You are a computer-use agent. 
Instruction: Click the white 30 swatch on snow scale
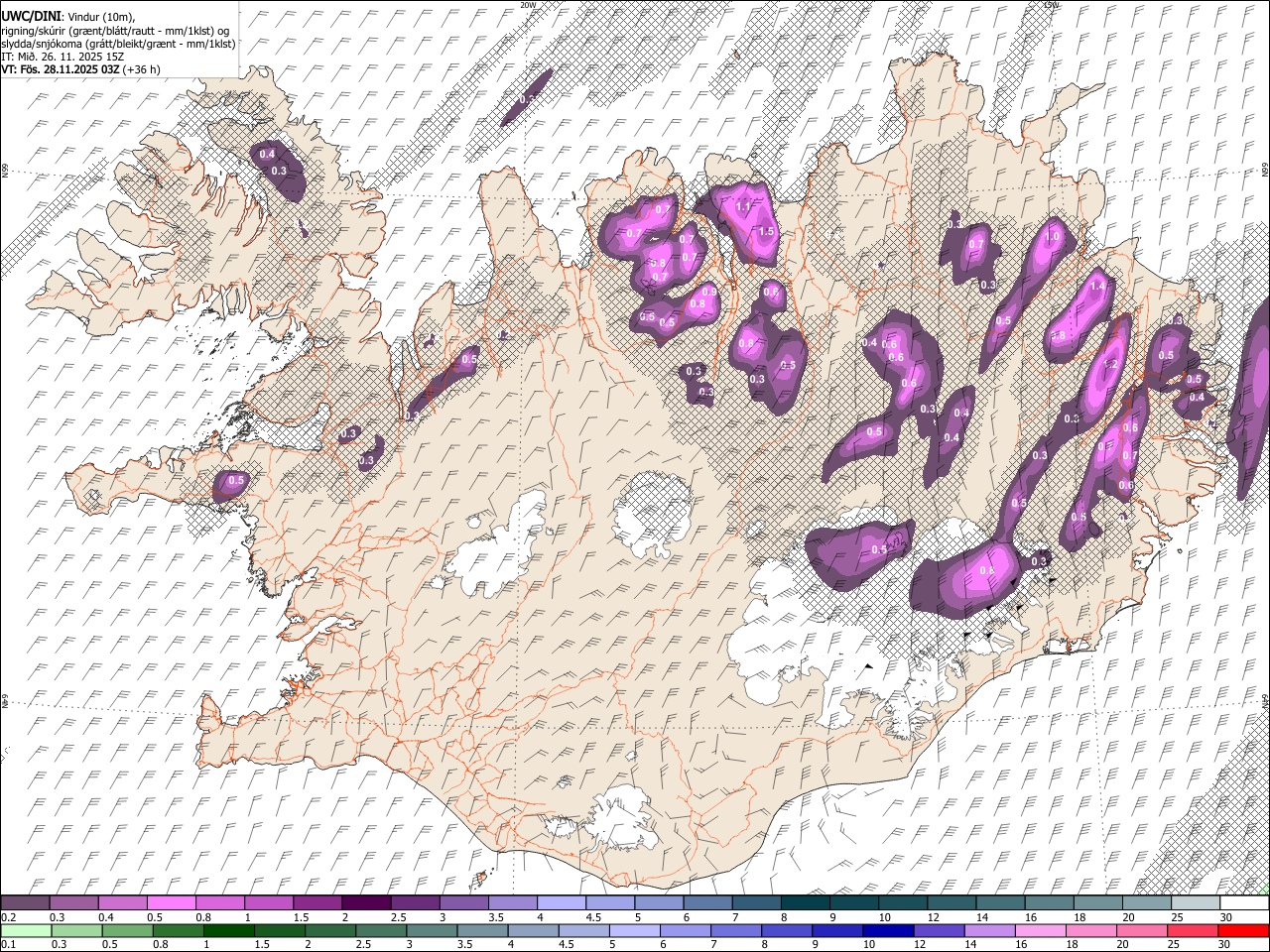tap(1244, 903)
